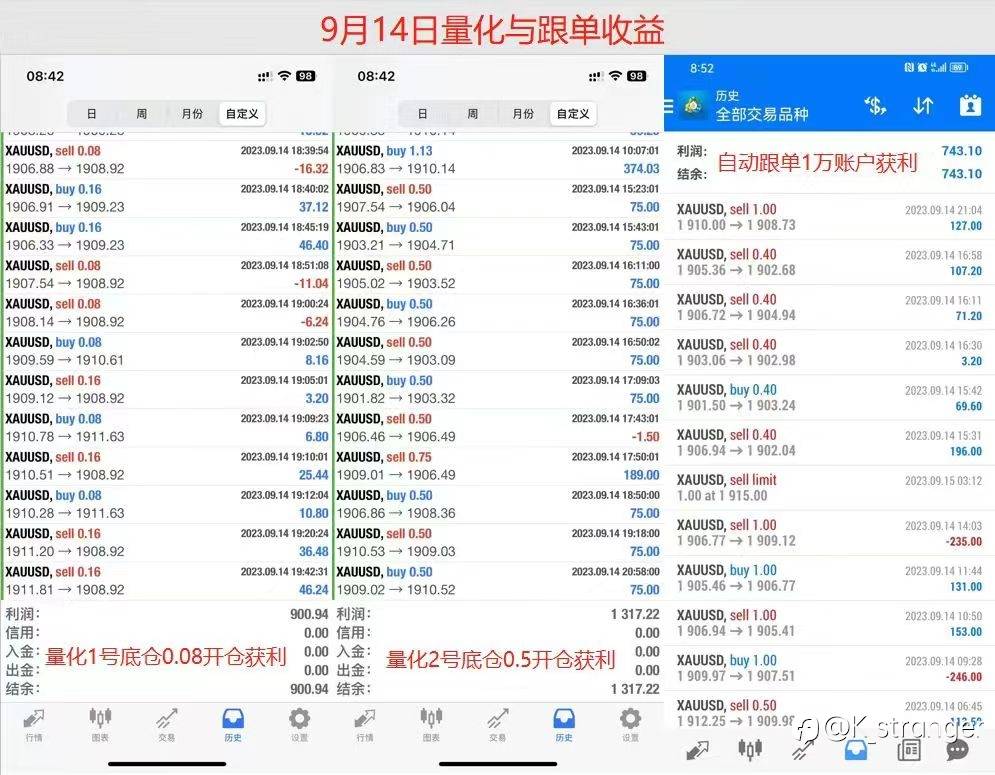Tap the dollar currency filter icon

pos(876,105)
